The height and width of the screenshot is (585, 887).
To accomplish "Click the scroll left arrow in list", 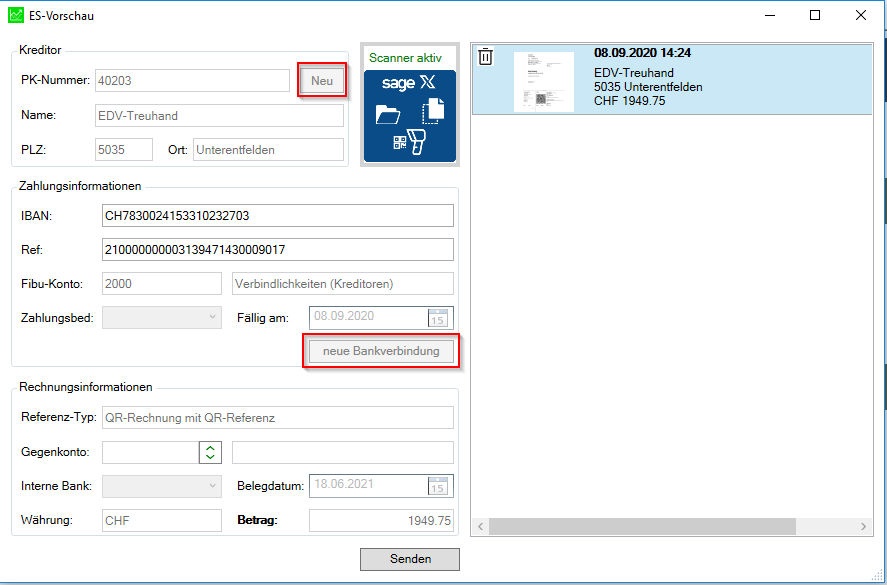I will 480,527.
